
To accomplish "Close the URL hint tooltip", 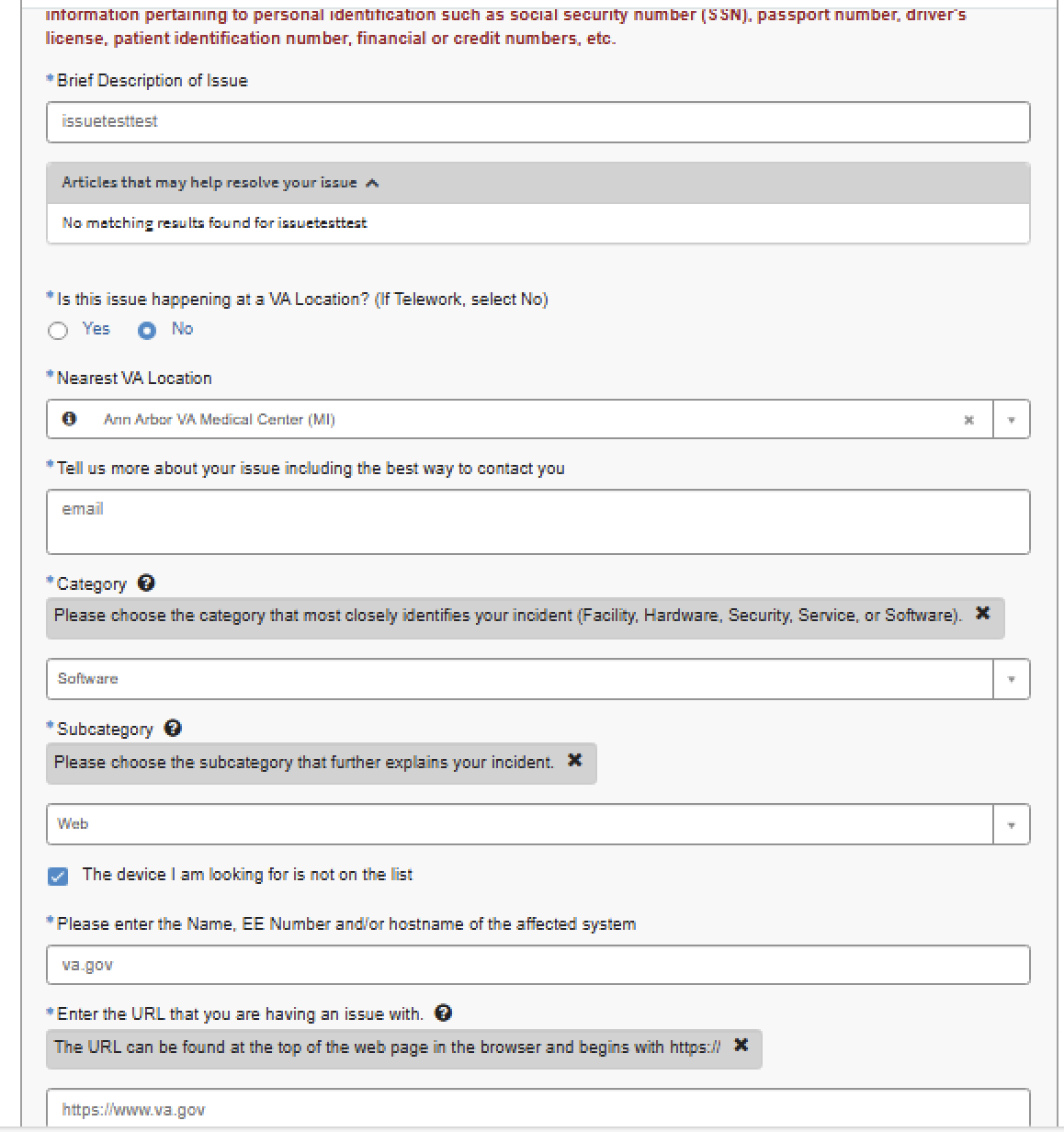I will point(741,1046).
